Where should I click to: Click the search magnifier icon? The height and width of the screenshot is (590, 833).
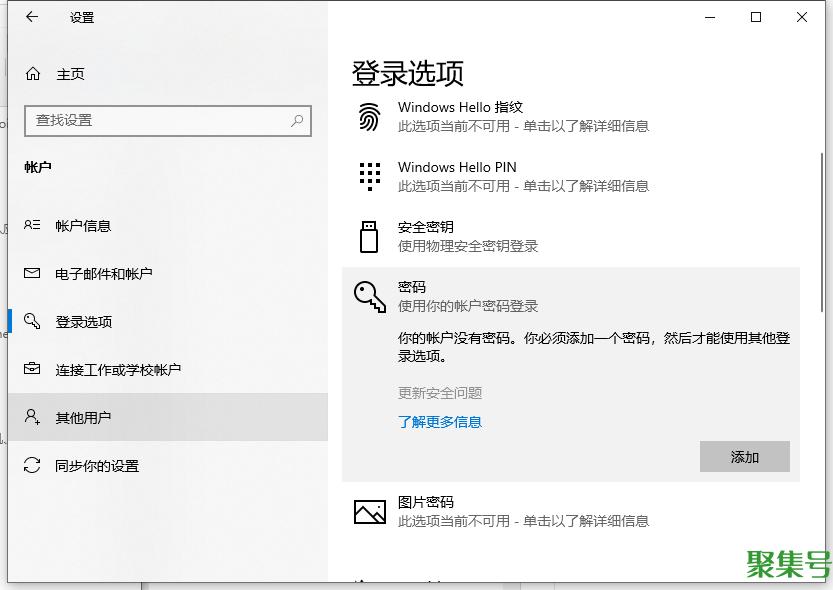pyautogui.click(x=297, y=121)
